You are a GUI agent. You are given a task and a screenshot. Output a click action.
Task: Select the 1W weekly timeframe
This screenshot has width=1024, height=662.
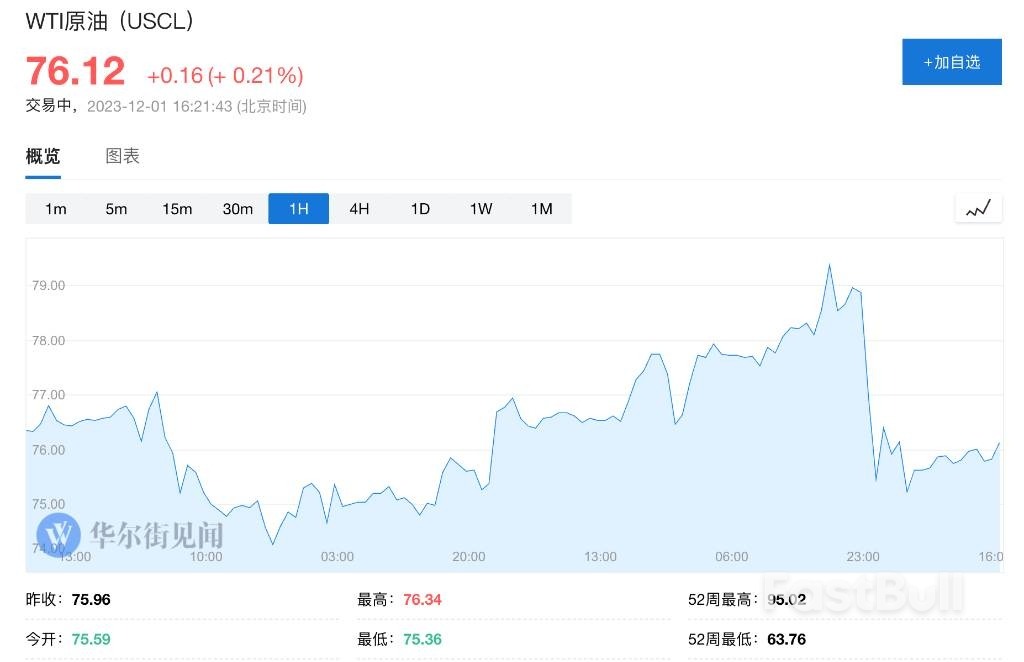pyautogui.click(x=480, y=209)
